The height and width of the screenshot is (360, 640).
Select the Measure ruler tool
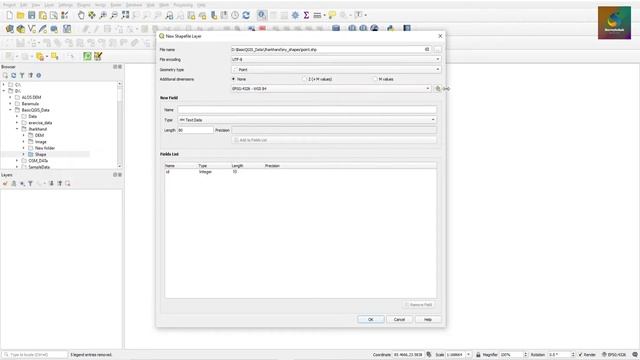317,16
